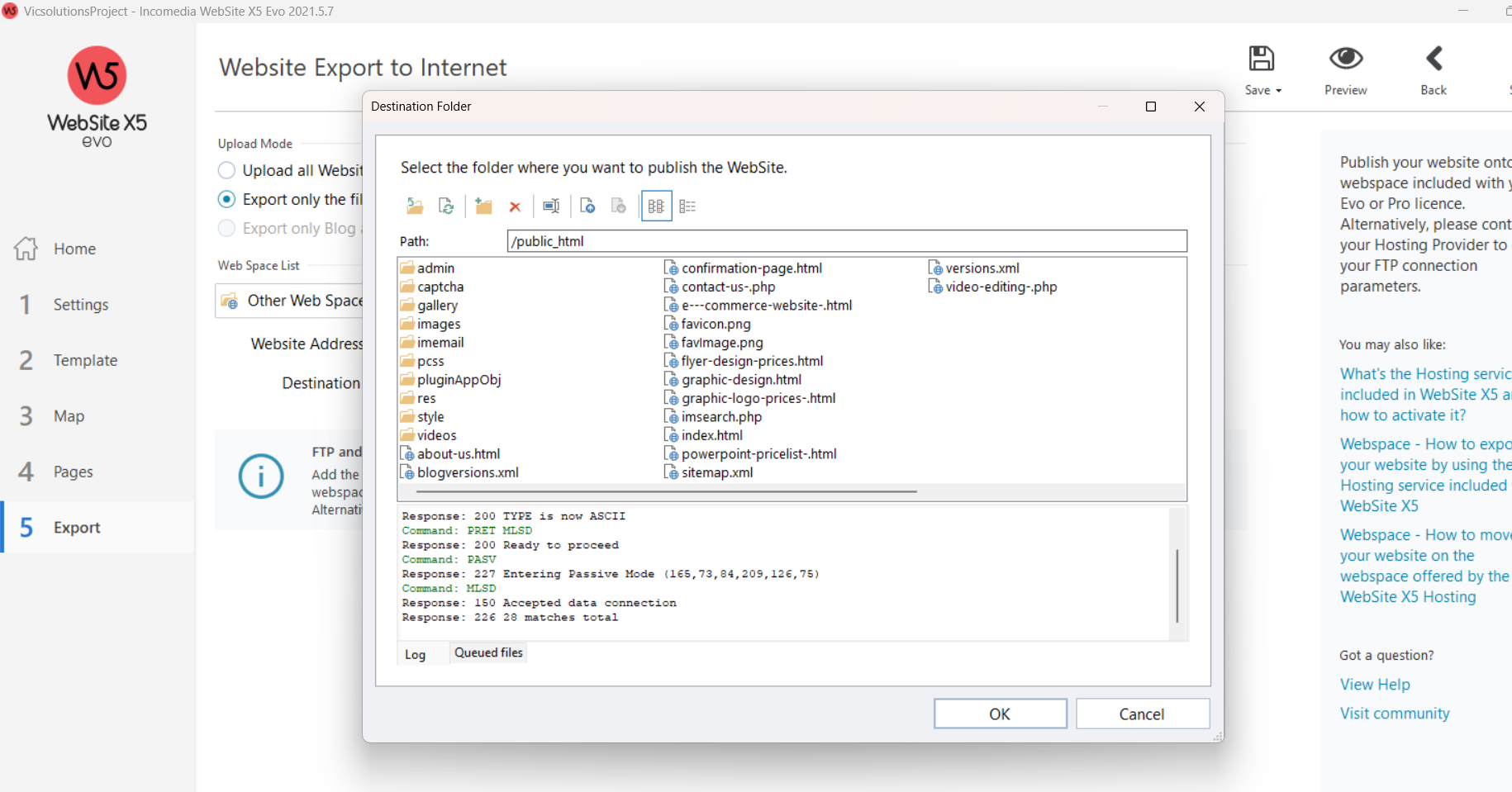Click in the Path input field

846,241
